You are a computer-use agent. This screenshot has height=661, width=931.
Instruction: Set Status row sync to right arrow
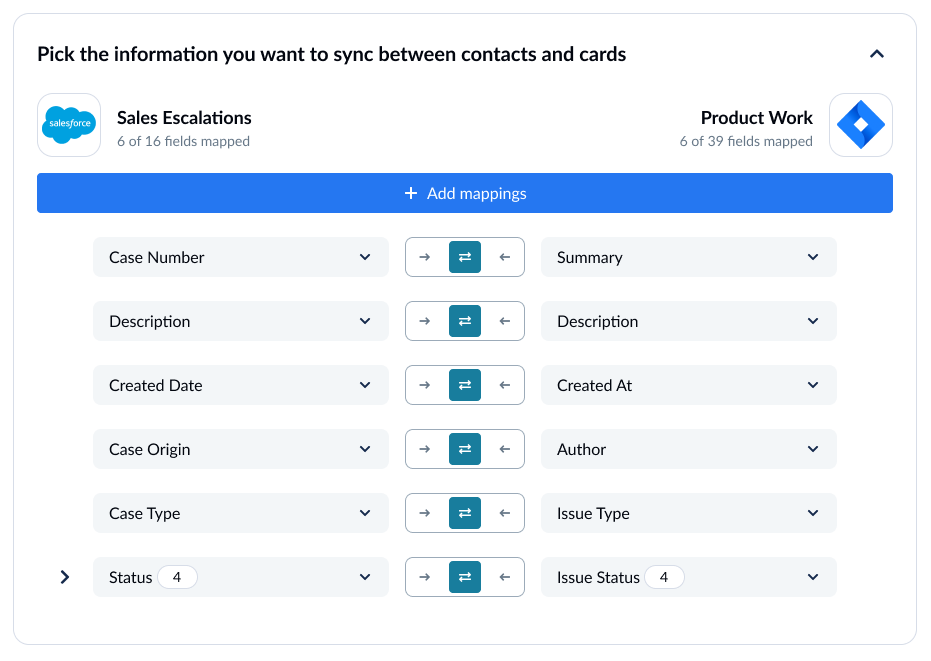click(x=425, y=577)
